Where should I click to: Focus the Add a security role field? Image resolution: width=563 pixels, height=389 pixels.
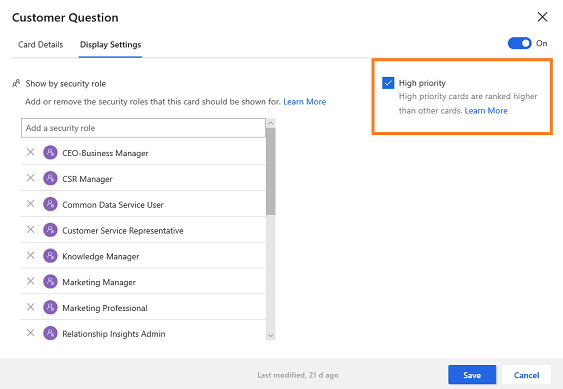click(x=143, y=128)
